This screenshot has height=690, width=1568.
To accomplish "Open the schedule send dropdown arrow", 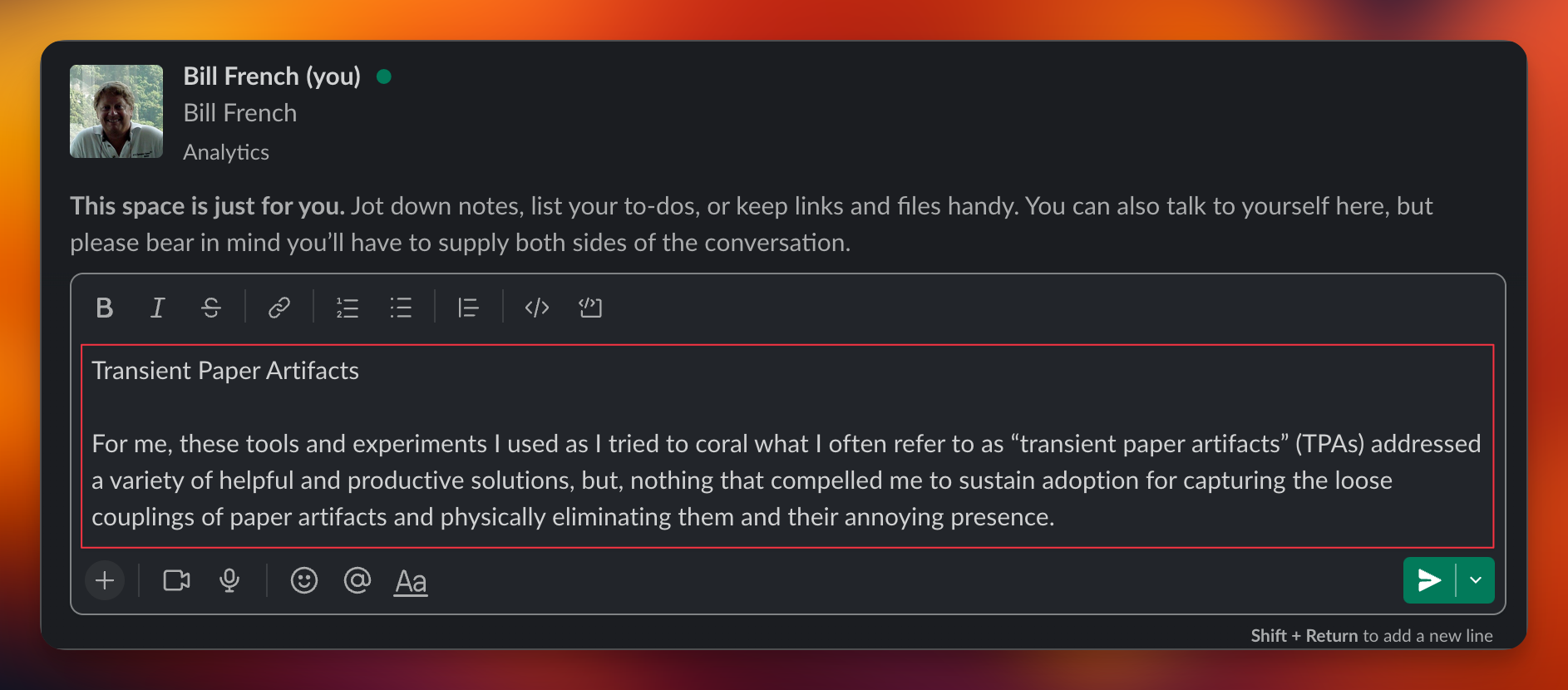I will click(1476, 580).
